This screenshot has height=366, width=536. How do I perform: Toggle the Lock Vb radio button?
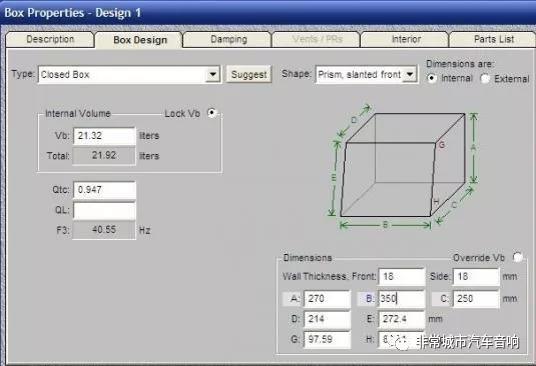(x=212, y=113)
